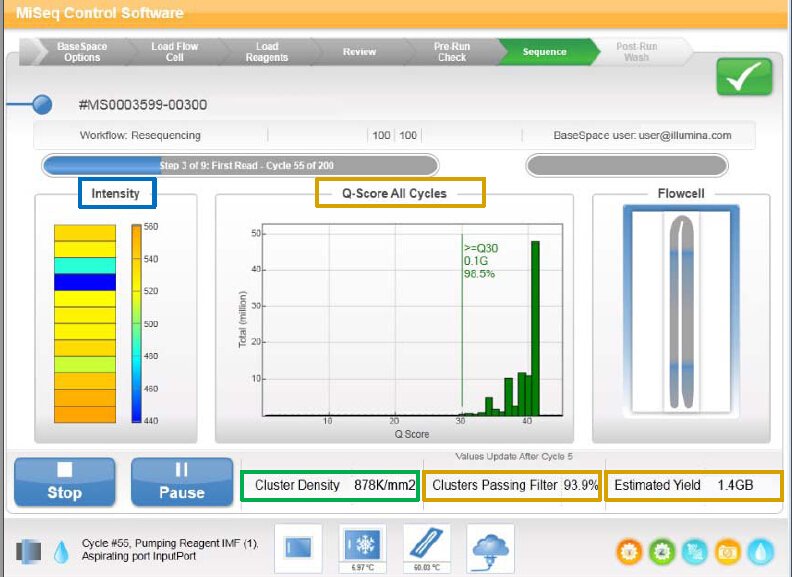
Task: Click the empty grey secondary progress bar
Action: pyautogui.click(x=627, y=165)
